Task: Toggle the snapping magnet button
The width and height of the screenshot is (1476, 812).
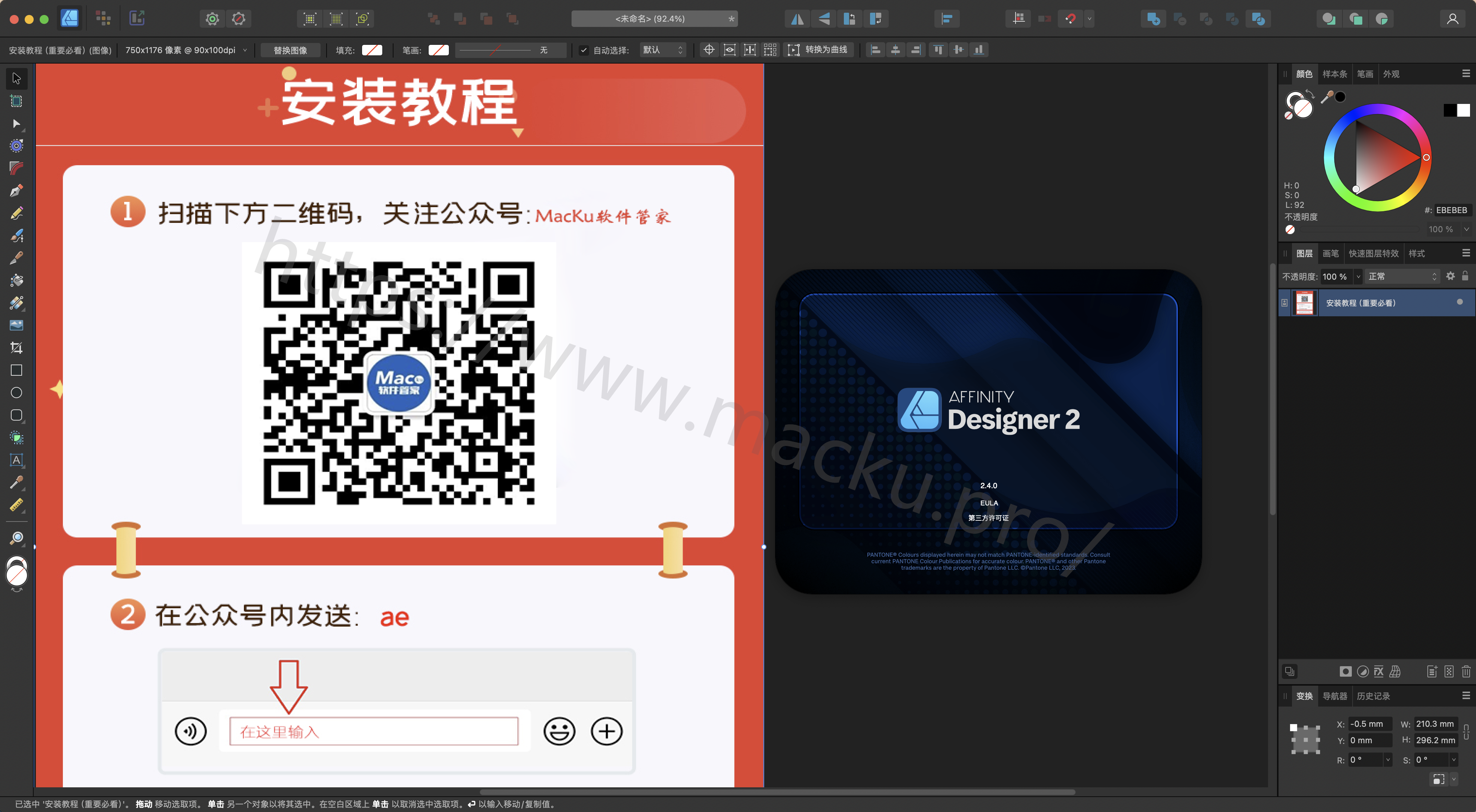Action: click(x=1070, y=19)
